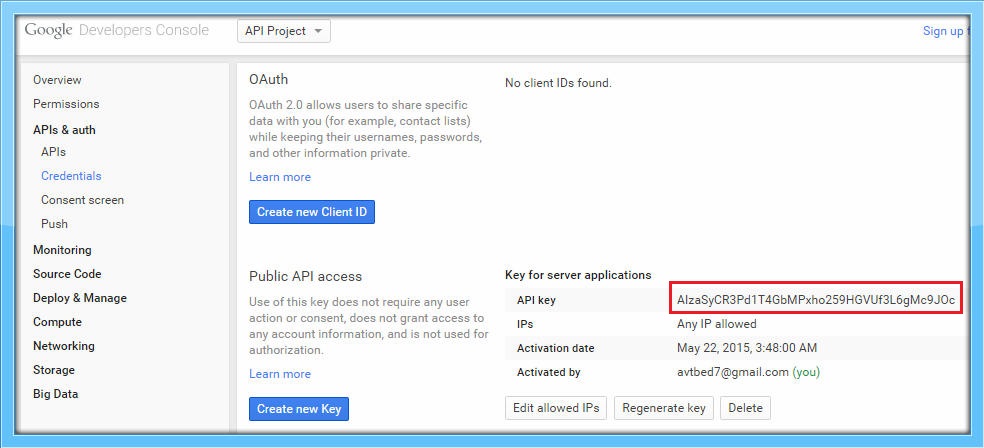Image resolution: width=984 pixels, height=448 pixels.
Task: Click the 'IPs' row label
Action: [525, 324]
